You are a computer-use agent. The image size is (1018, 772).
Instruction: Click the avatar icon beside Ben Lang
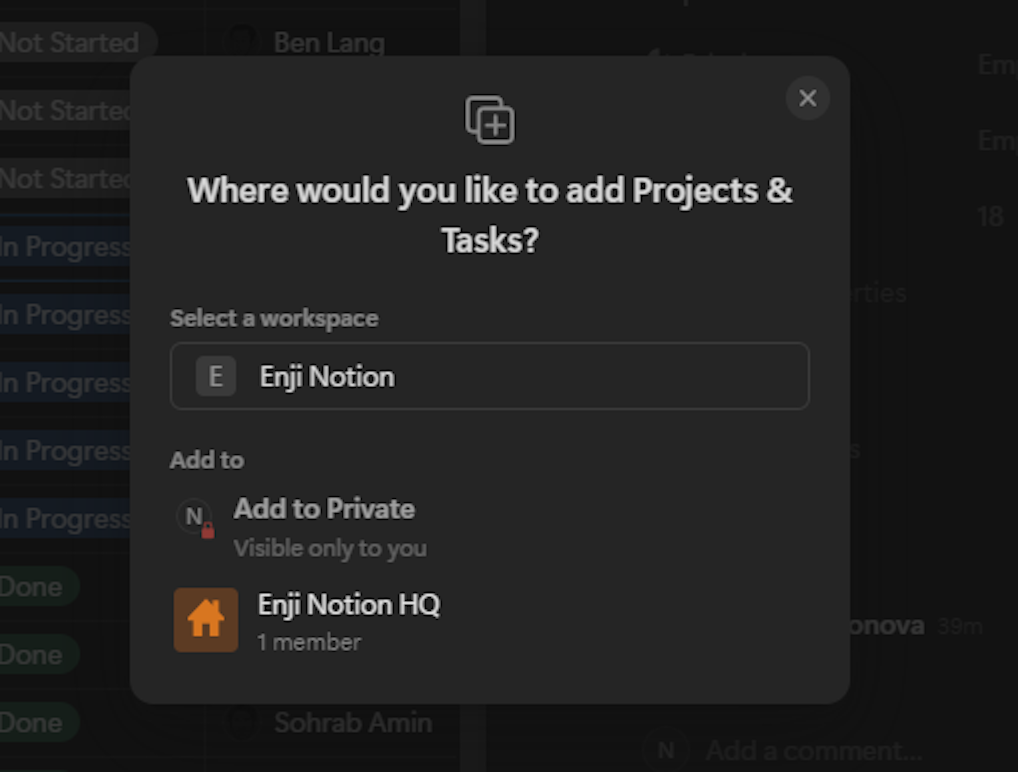[x=241, y=42]
